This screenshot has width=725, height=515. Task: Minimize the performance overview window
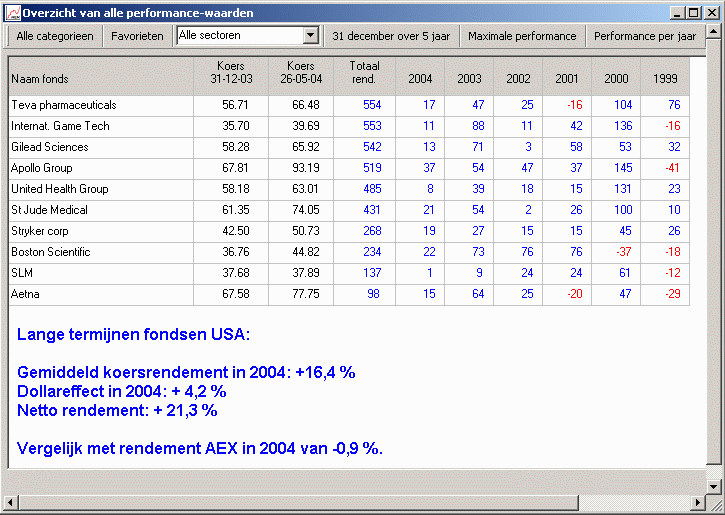(x=677, y=13)
